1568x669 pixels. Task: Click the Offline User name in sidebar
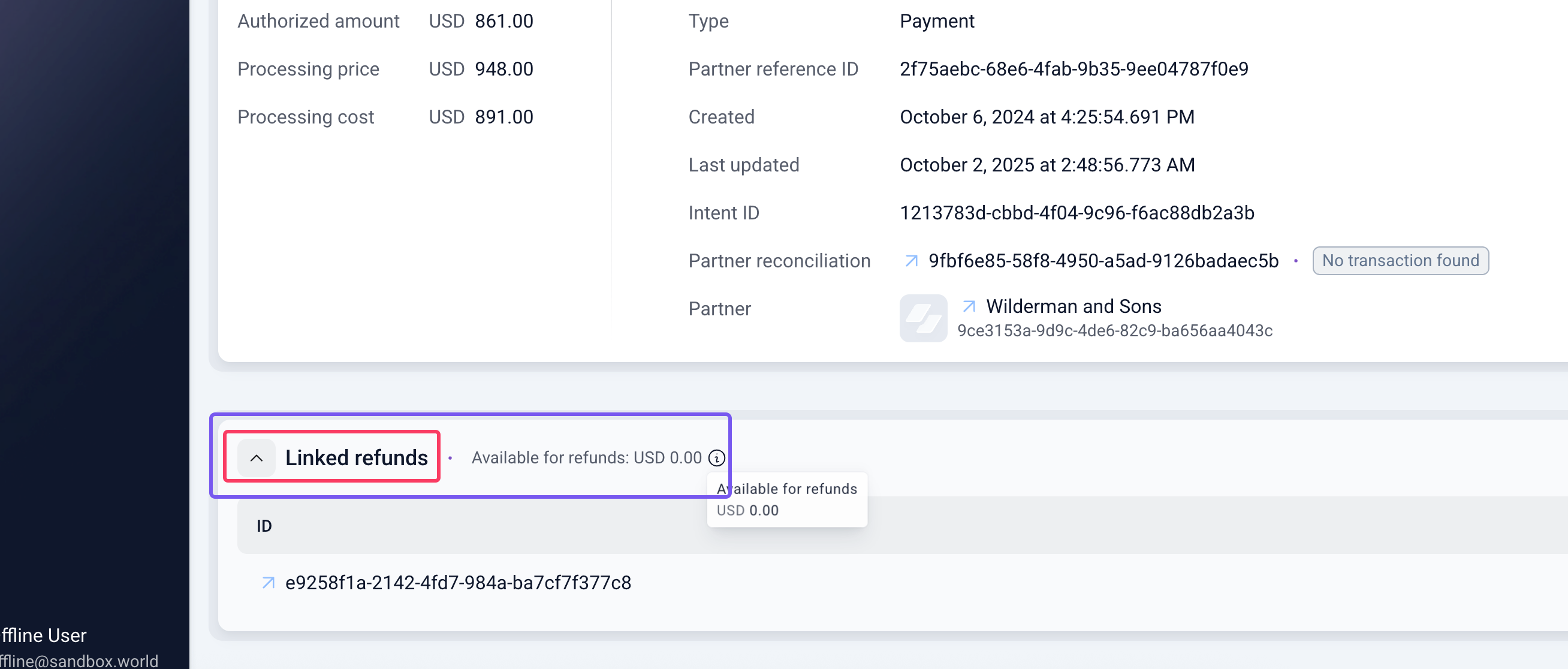tap(43, 635)
